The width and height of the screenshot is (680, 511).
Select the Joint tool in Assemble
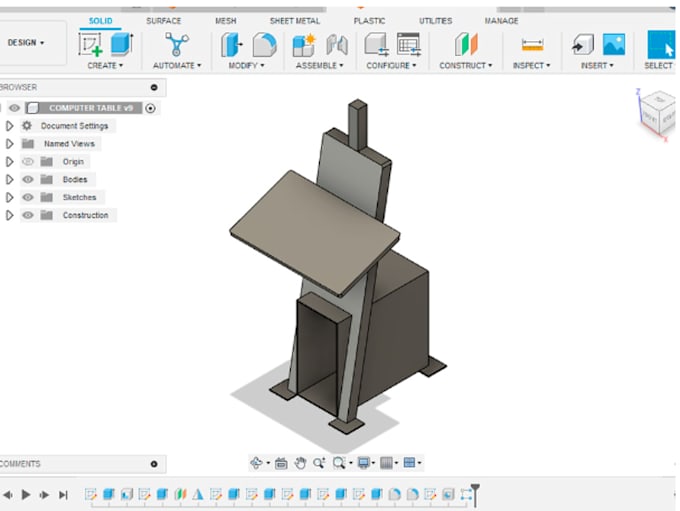pos(337,44)
